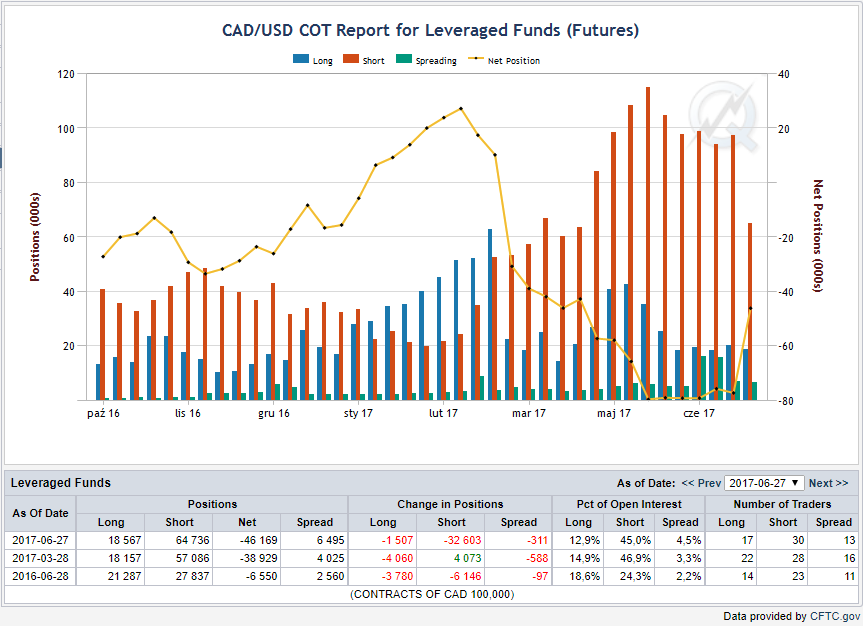Click the chart title CAD/USD COT Report
This screenshot has height=626, width=863.
(430, 30)
